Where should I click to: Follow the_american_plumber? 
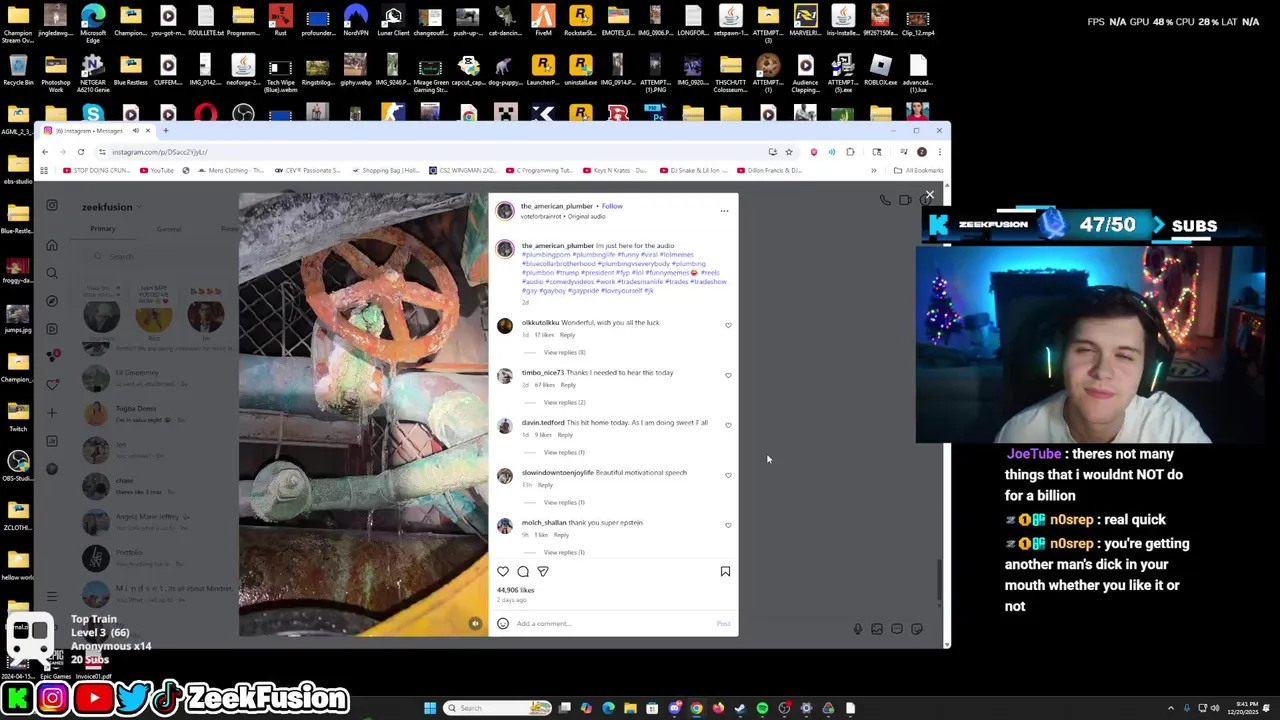pos(612,206)
